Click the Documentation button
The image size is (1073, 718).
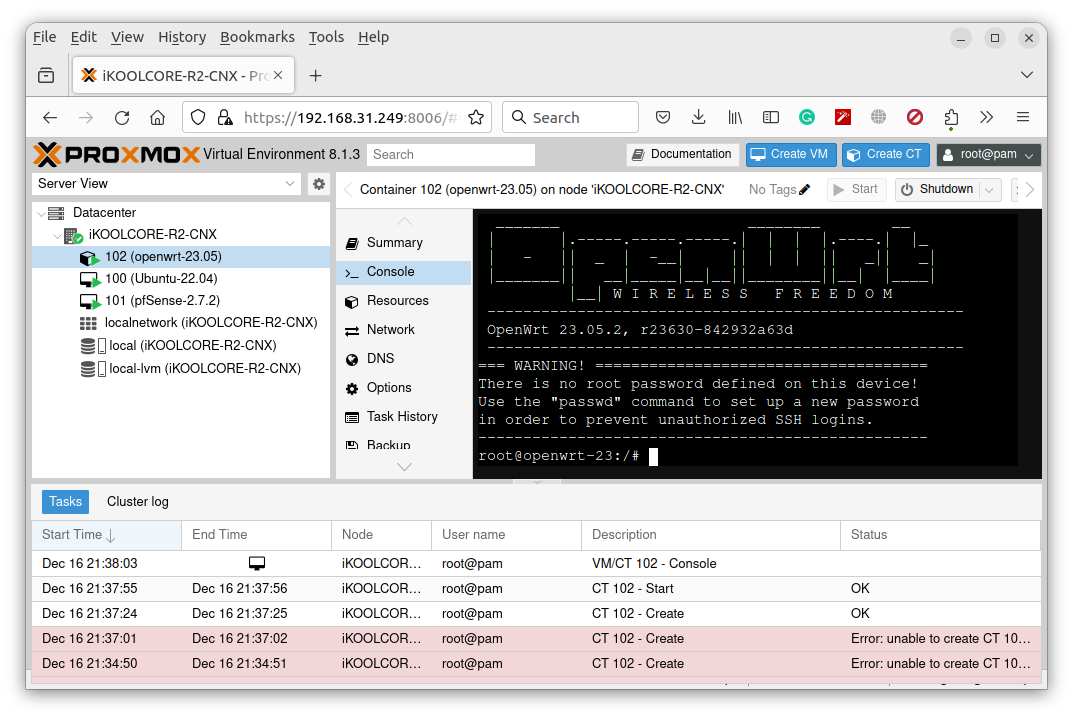(x=682, y=155)
